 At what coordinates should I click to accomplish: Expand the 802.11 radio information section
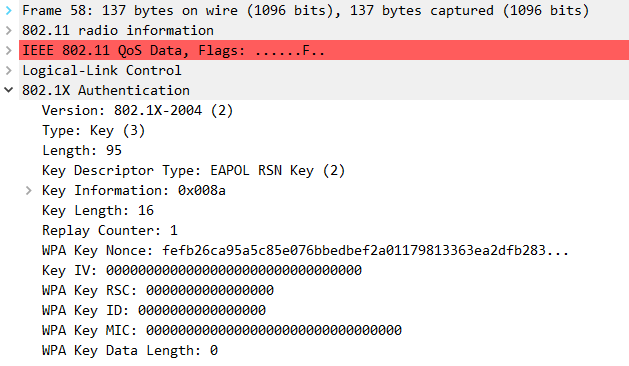[9, 30]
